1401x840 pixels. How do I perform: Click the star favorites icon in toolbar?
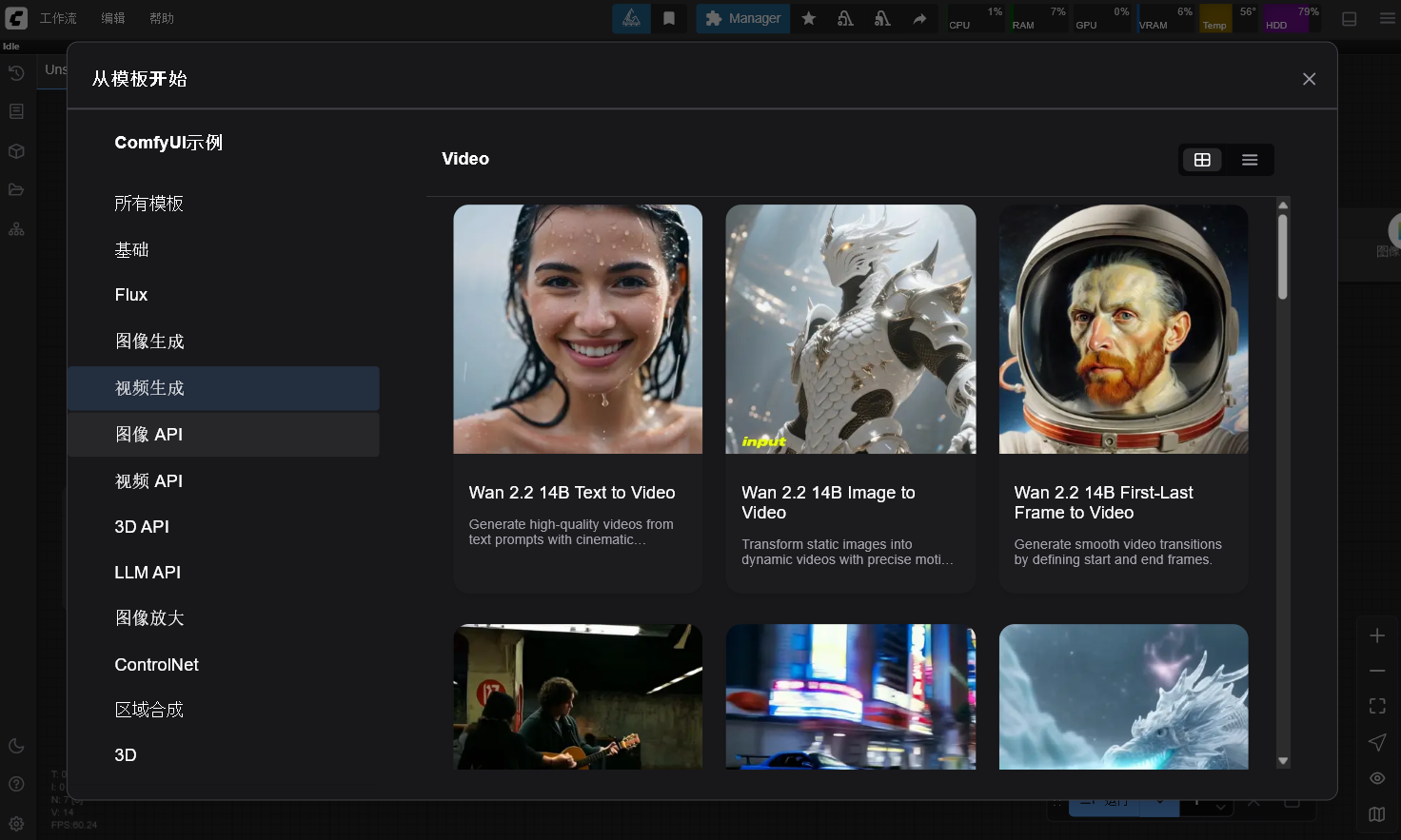808,18
